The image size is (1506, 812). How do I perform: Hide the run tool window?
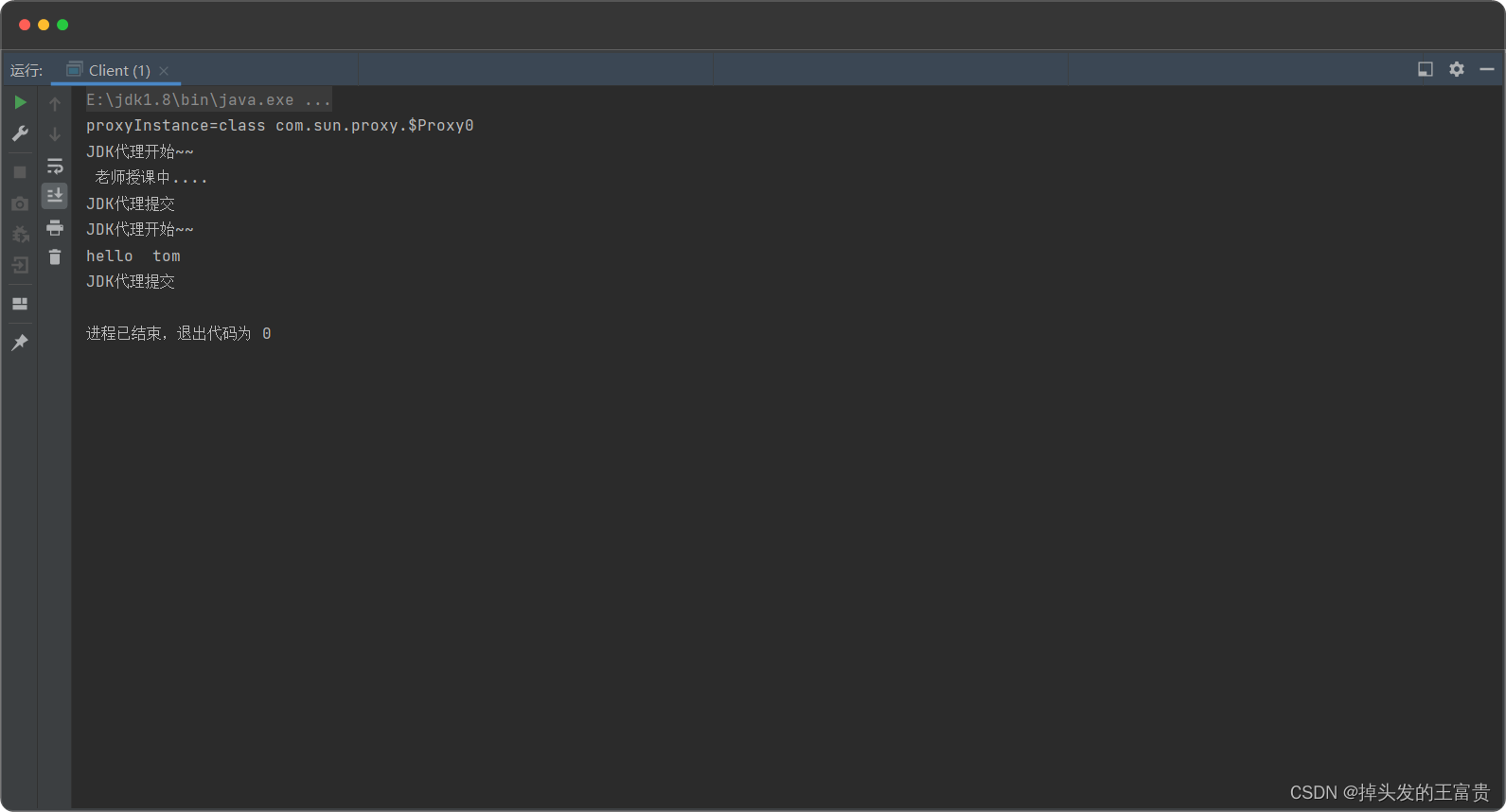click(x=1487, y=69)
